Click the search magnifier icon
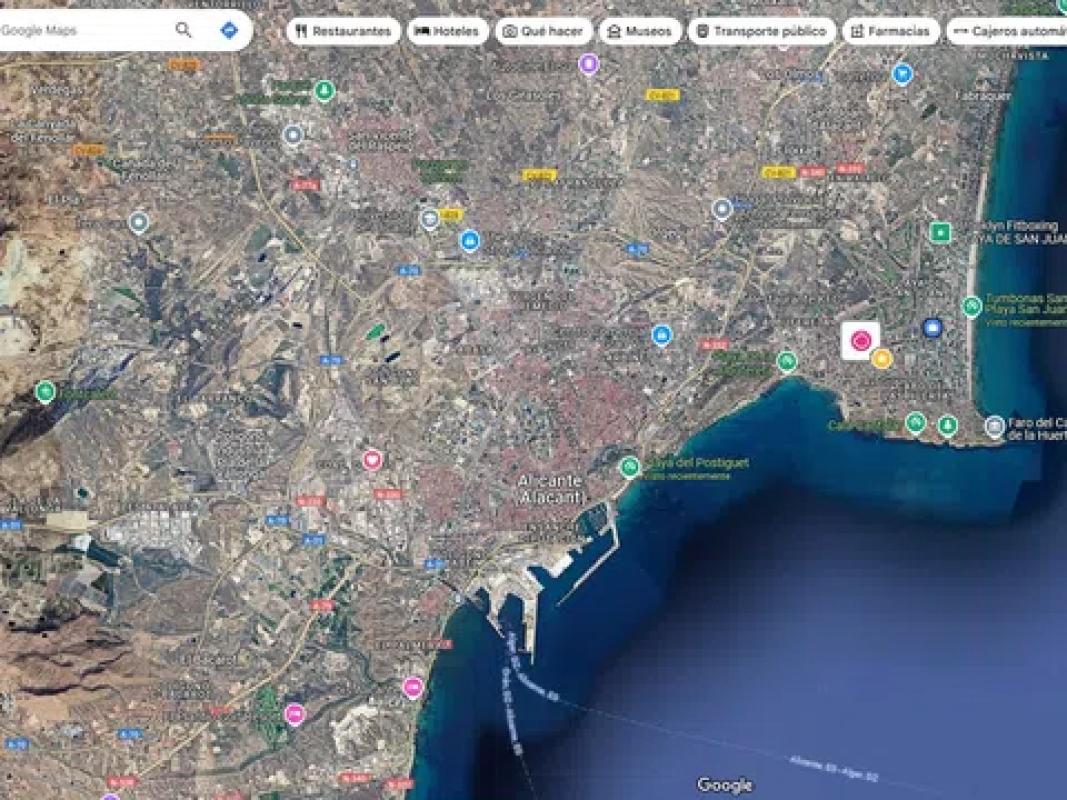Viewport: 1067px width, 800px height. 183,30
